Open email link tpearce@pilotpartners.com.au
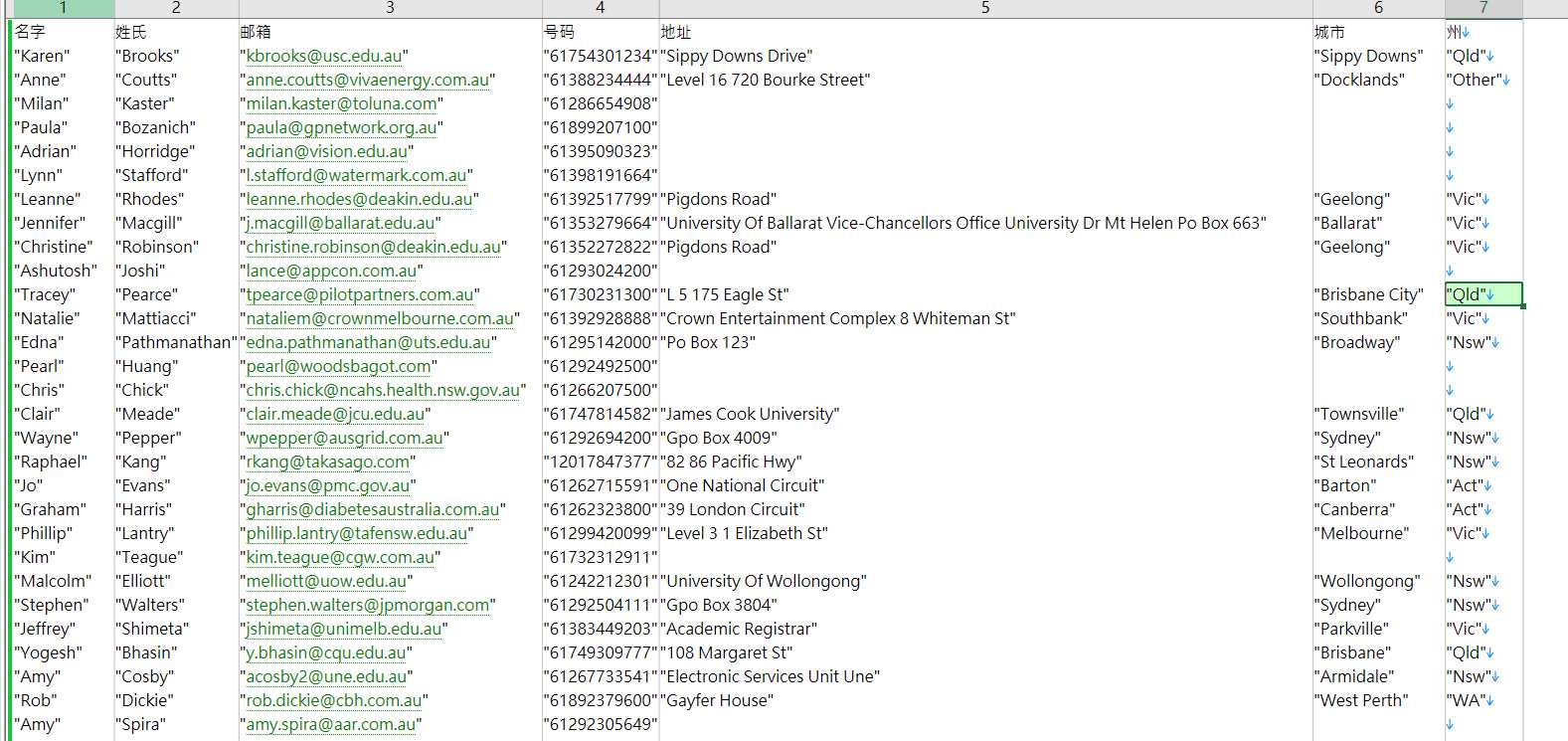Image resolution: width=1568 pixels, height=741 pixels. point(360,294)
